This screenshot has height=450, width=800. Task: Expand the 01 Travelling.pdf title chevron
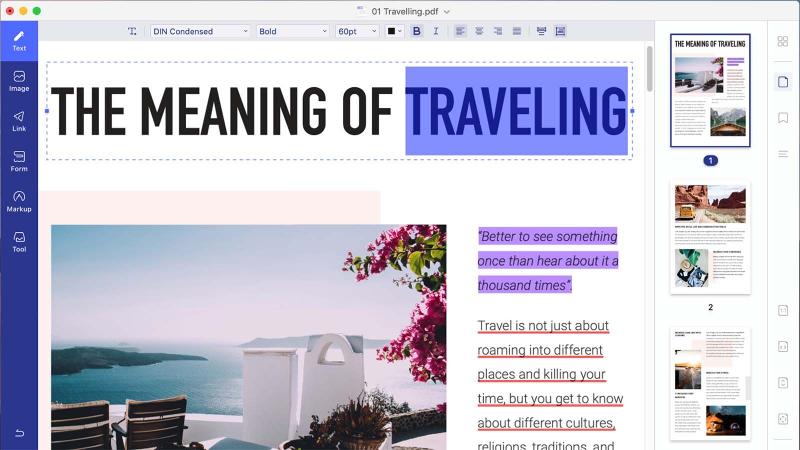point(447,12)
